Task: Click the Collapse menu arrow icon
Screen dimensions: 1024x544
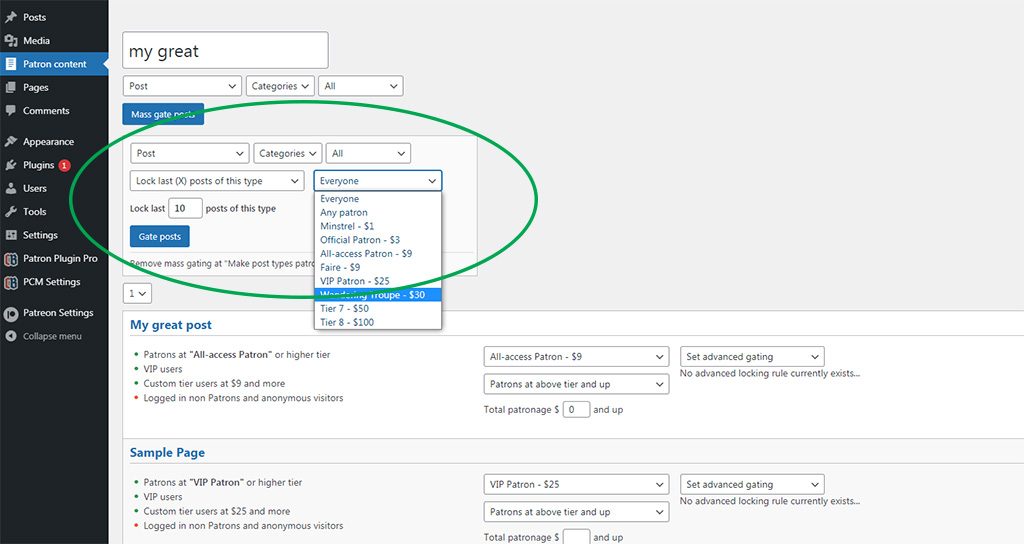Action: (x=11, y=336)
